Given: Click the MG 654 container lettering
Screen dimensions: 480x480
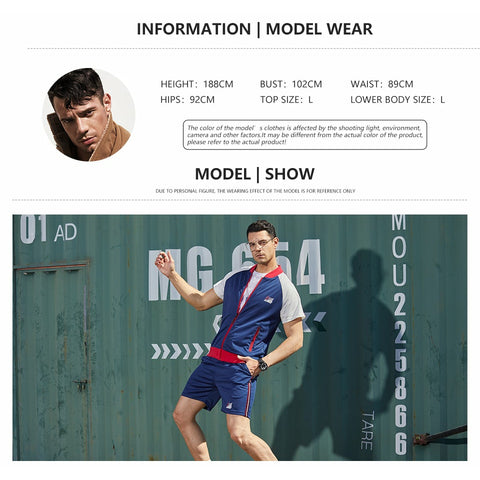Looking at the screenshot, I should (x=236, y=270).
